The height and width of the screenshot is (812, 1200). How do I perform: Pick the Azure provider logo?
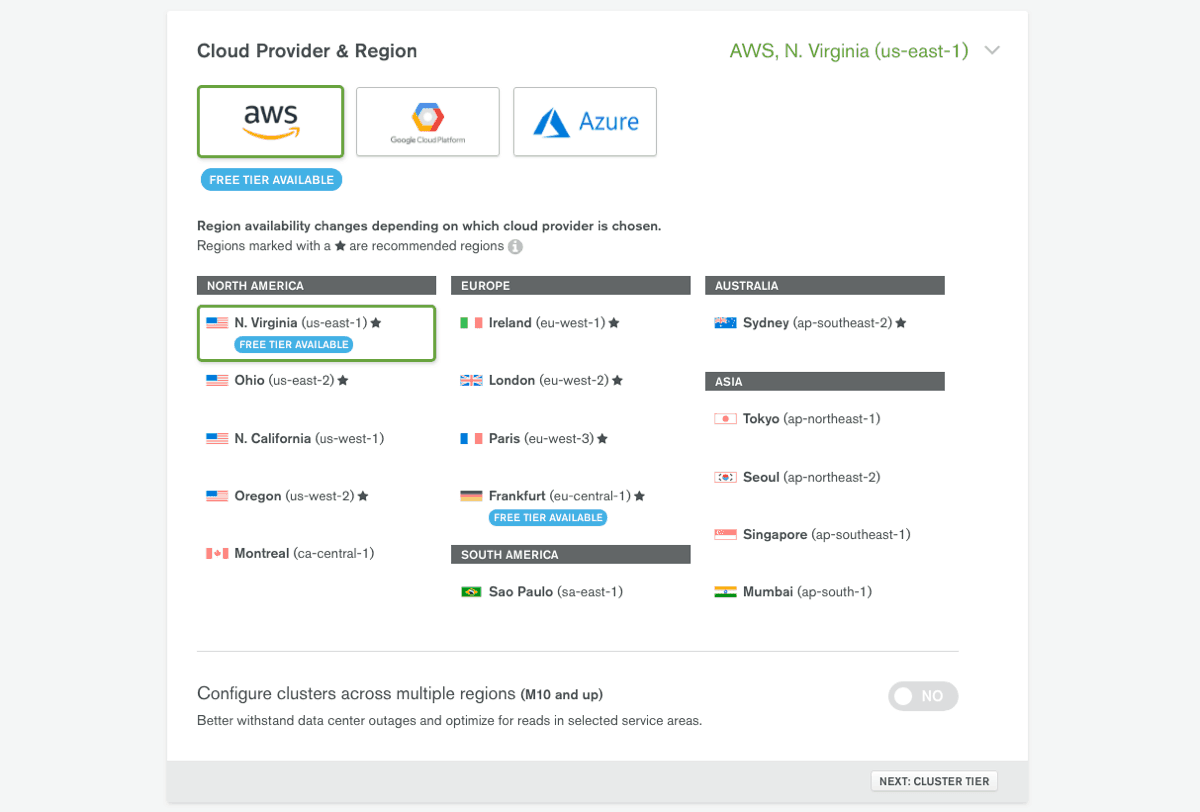coord(585,121)
